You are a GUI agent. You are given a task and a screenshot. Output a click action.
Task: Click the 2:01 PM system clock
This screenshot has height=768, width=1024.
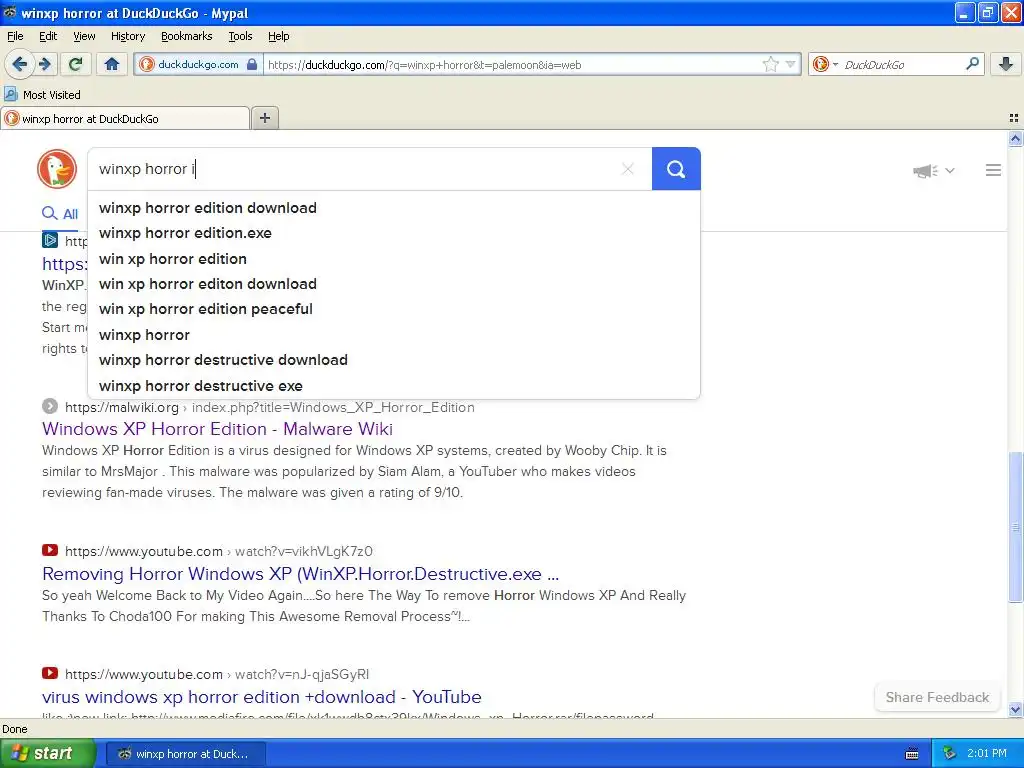point(987,754)
